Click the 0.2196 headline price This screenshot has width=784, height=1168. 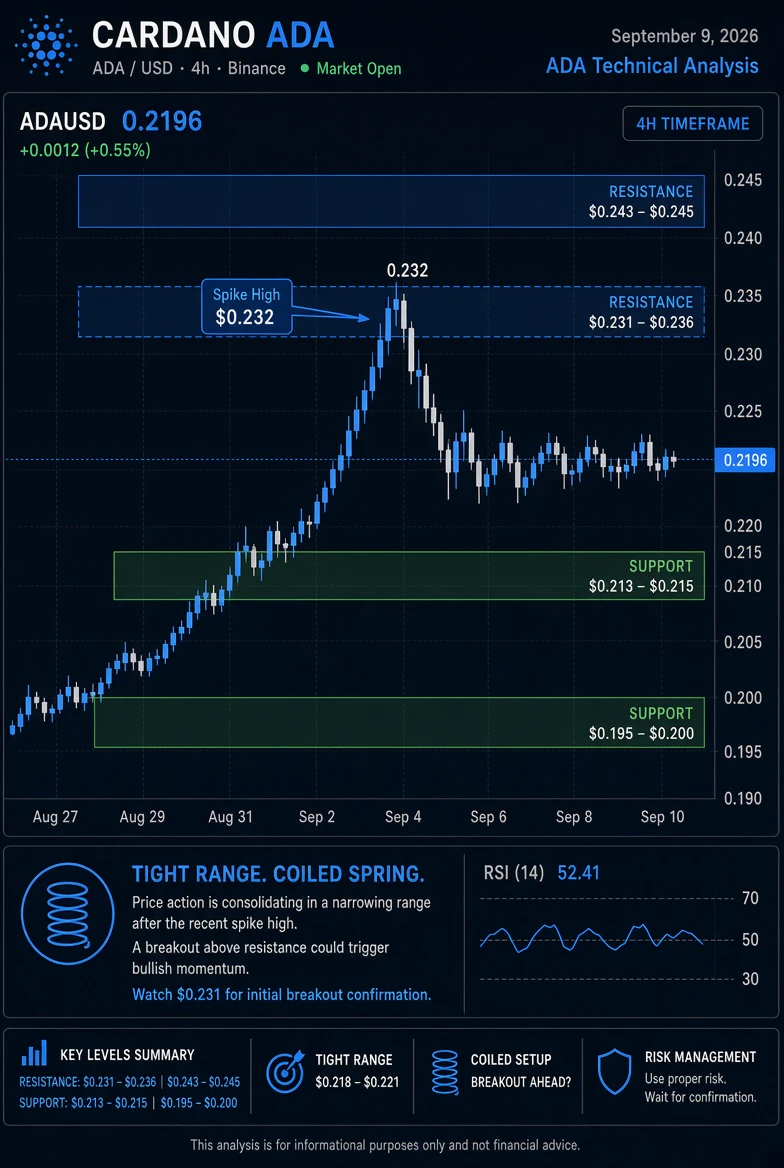point(162,121)
